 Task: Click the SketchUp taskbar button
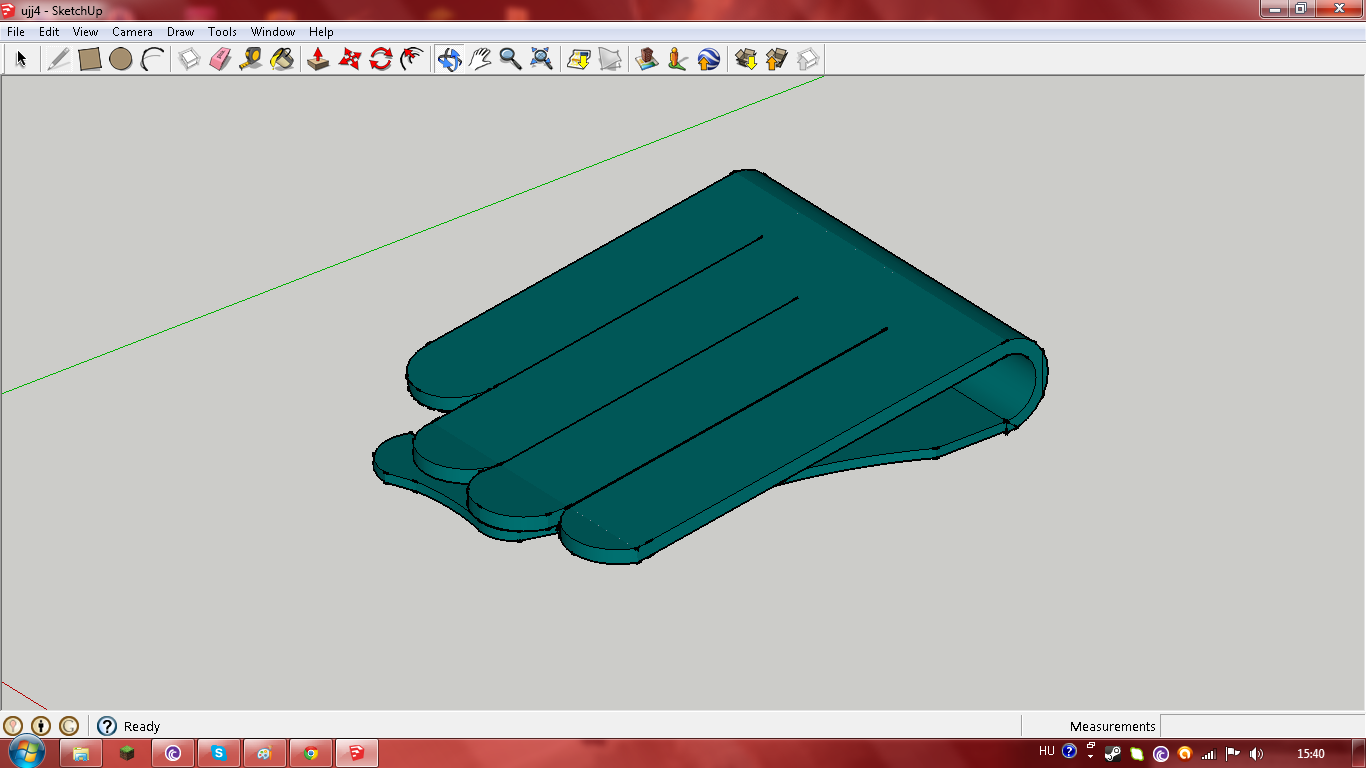[357, 753]
